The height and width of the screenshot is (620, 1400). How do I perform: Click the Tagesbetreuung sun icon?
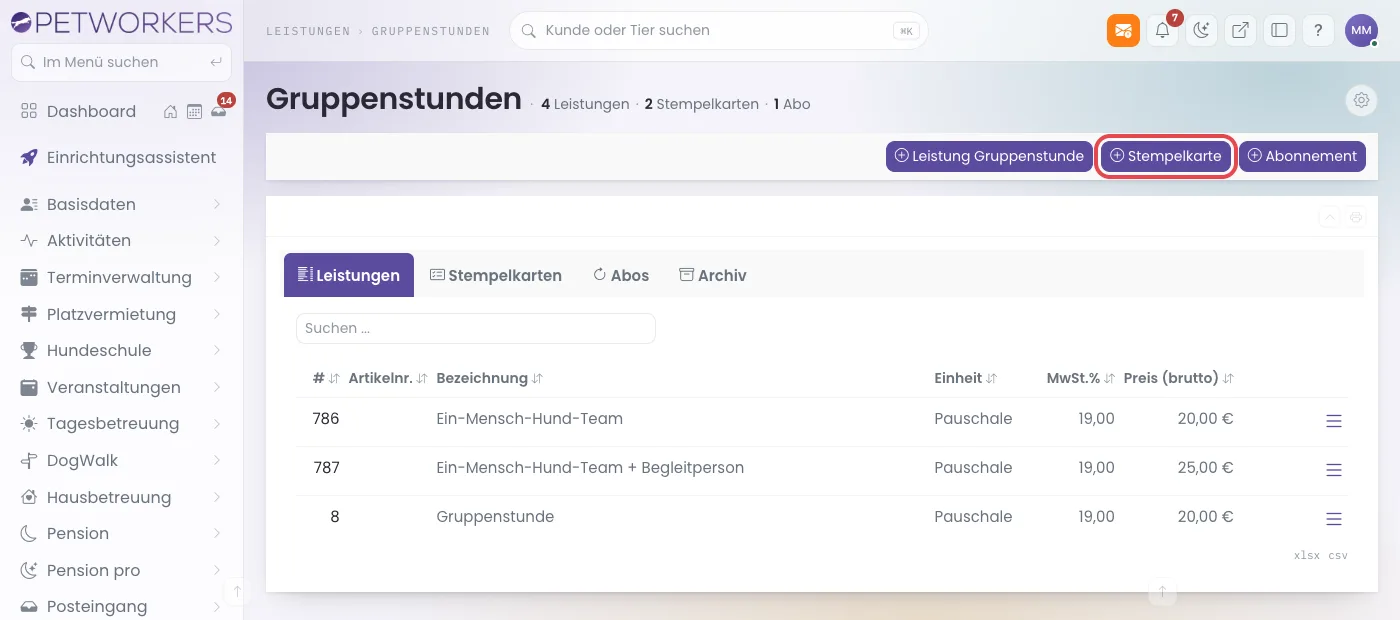coord(29,424)
